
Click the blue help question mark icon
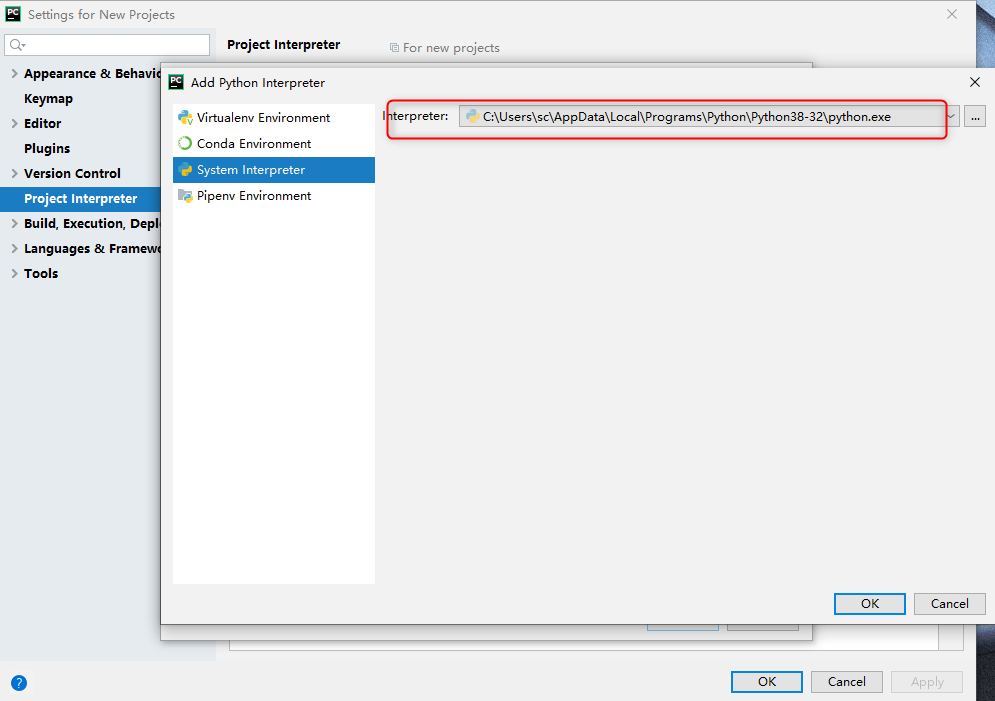pos(19,683)
